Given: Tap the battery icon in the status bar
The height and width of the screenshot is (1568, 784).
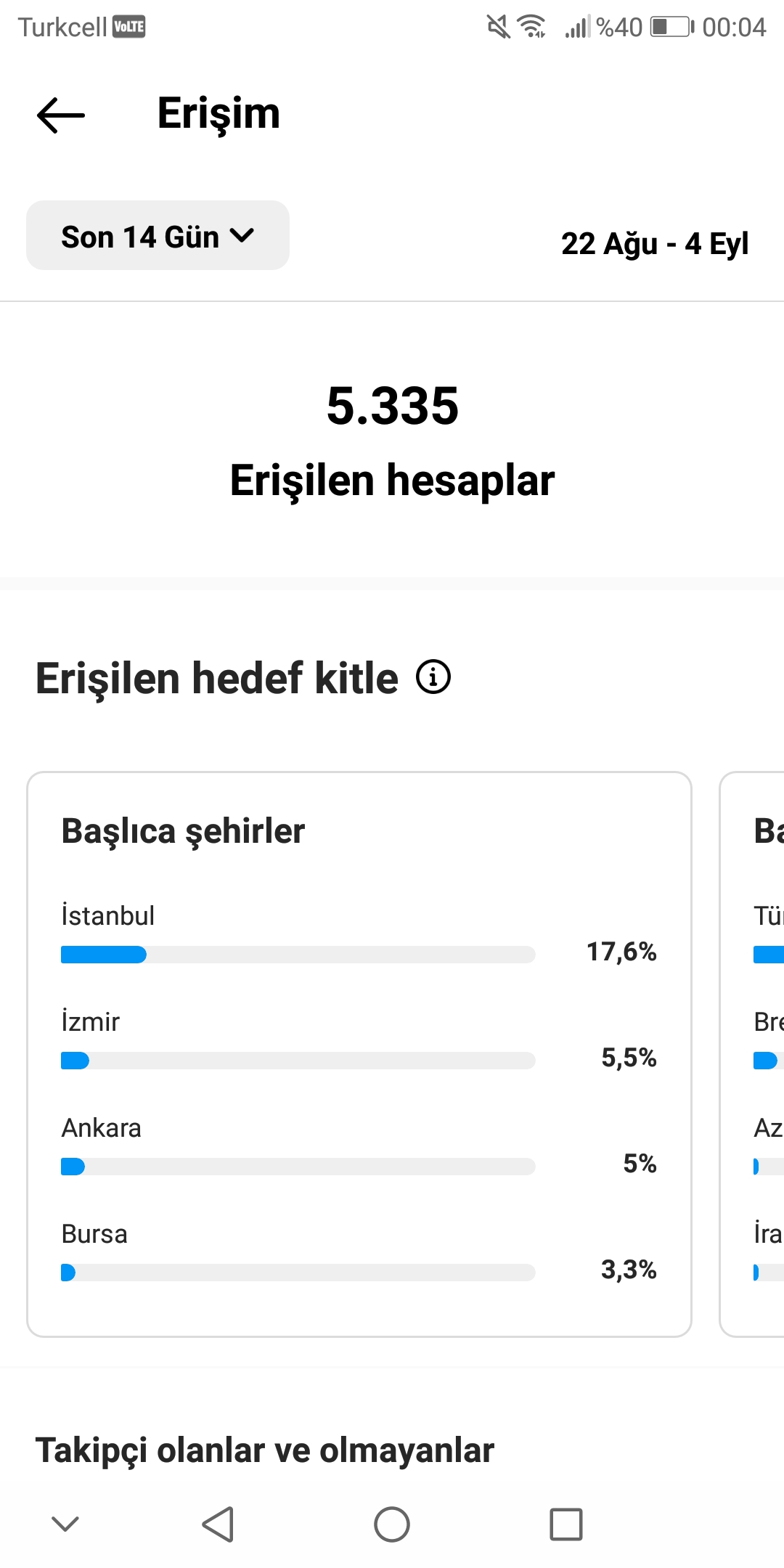Looking at the screenshot, I should pos(672,28).
